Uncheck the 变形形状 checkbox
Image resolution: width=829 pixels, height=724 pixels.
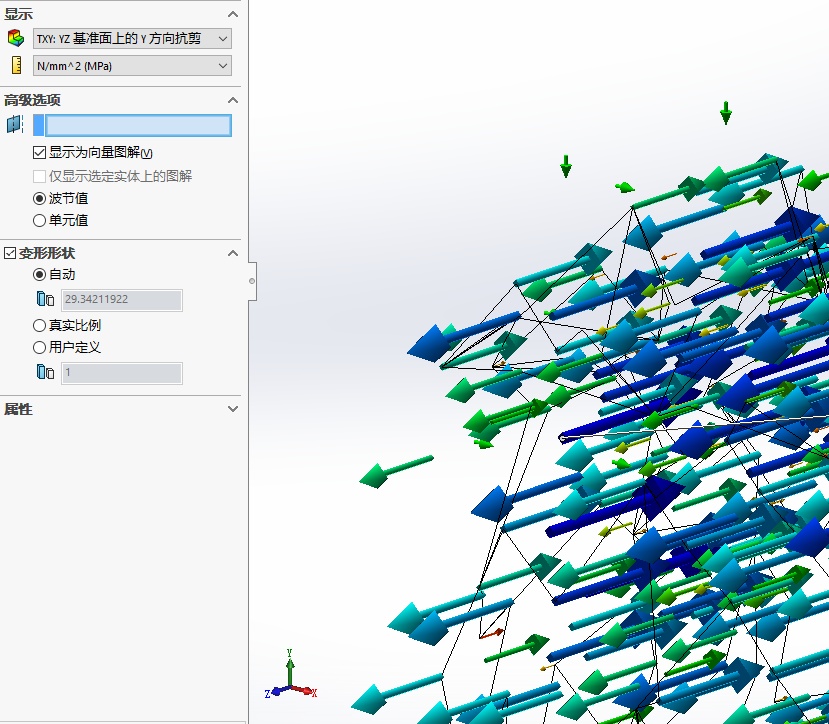click(10, 253)
